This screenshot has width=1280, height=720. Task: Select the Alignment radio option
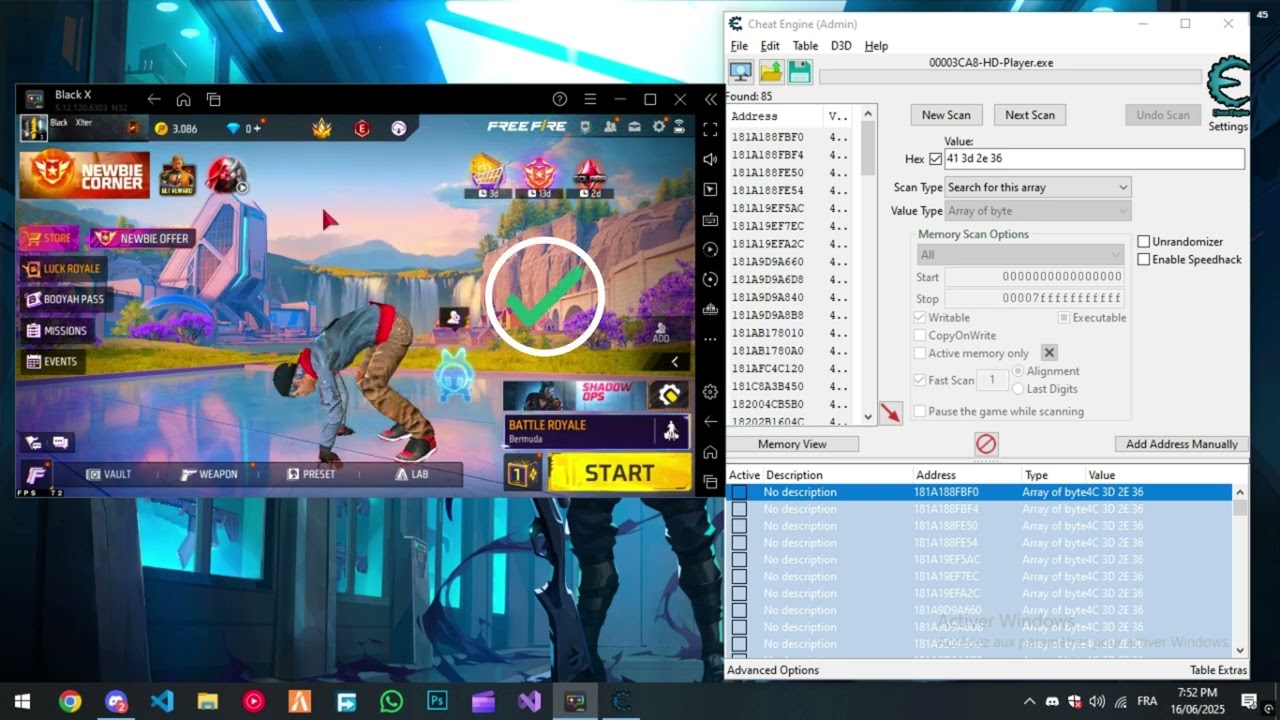(1018, 371)
